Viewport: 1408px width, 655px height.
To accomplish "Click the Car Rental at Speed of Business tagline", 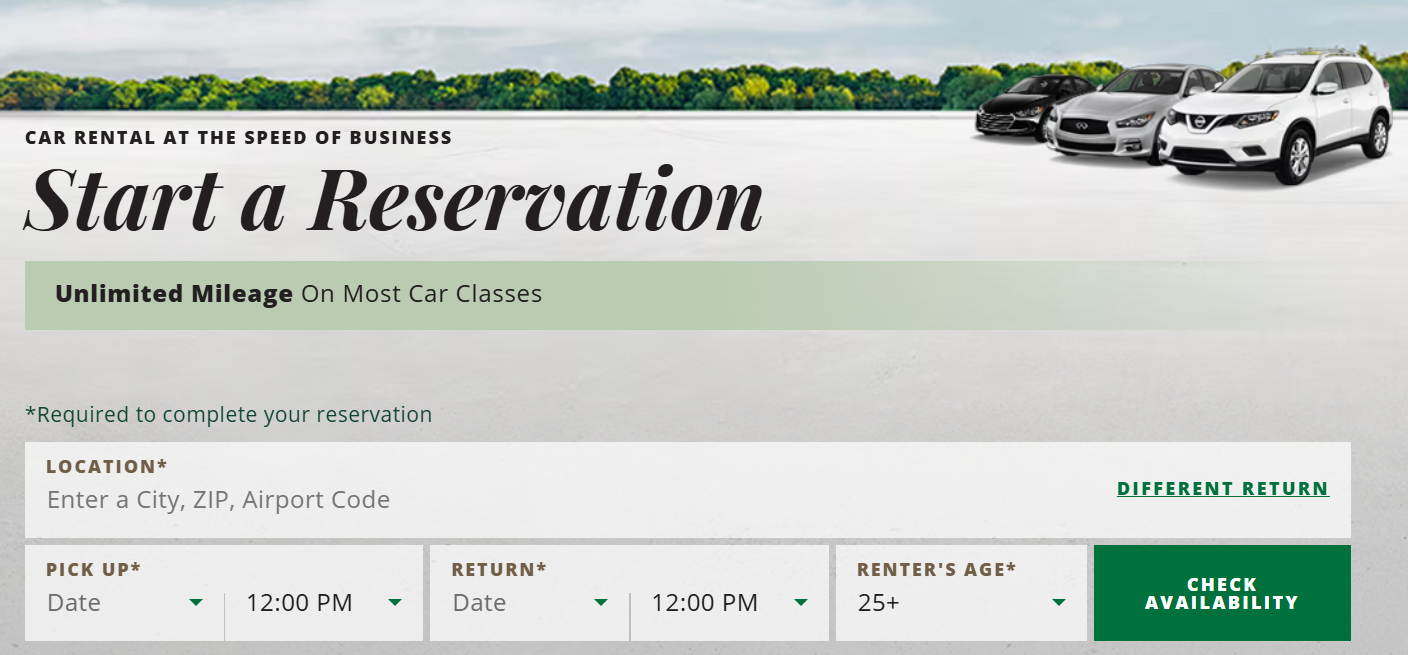I will (238, 138).
